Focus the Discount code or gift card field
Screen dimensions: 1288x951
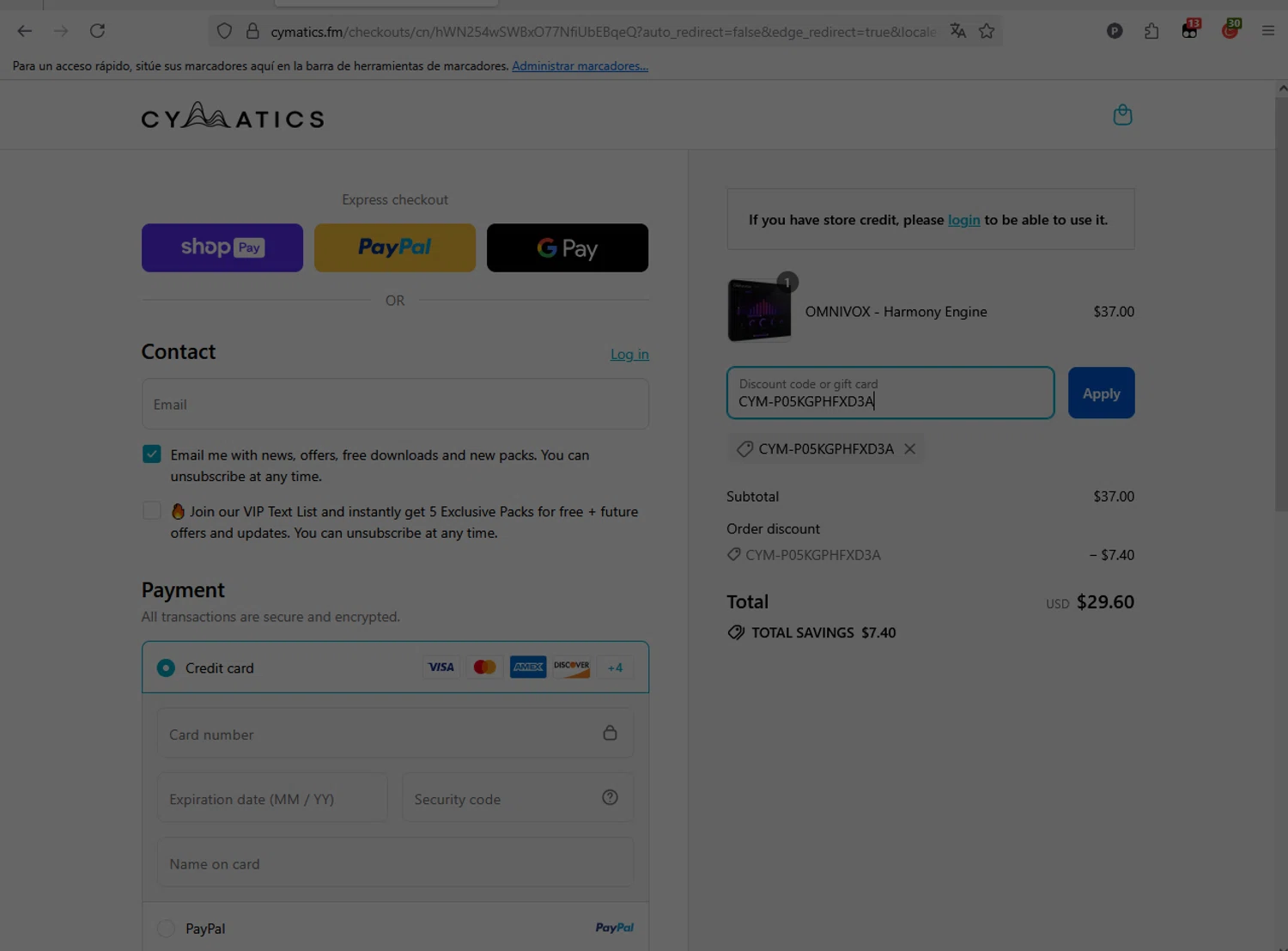click(x=890, y=393)
